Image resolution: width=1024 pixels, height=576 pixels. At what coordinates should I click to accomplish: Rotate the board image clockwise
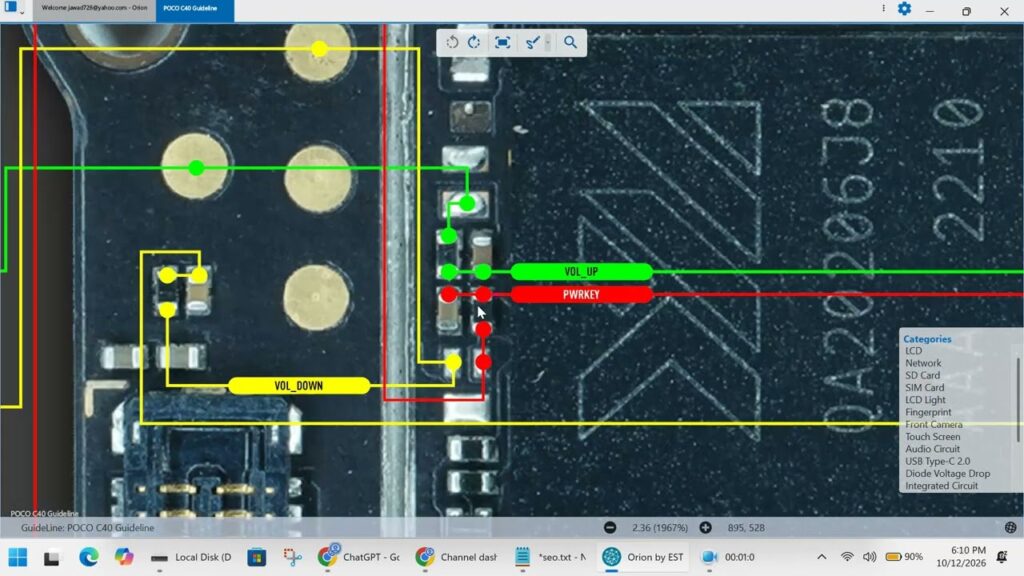[474, 42]
